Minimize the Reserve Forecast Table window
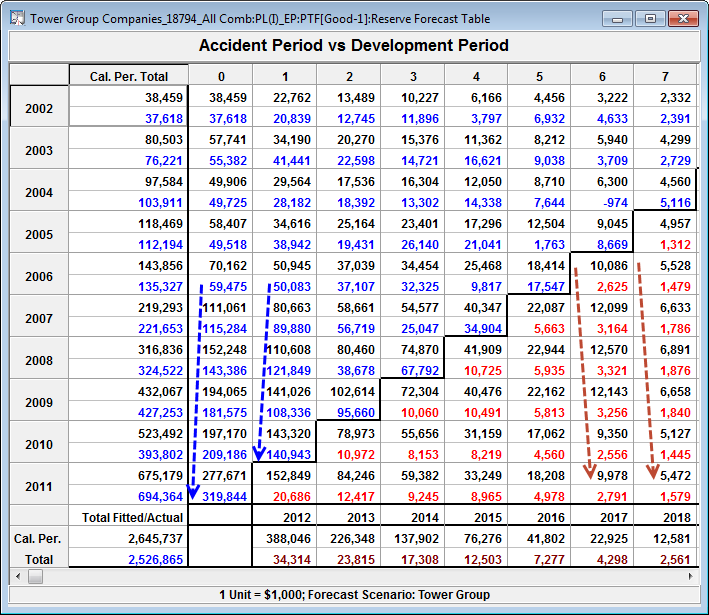 [x=617, y=19]
